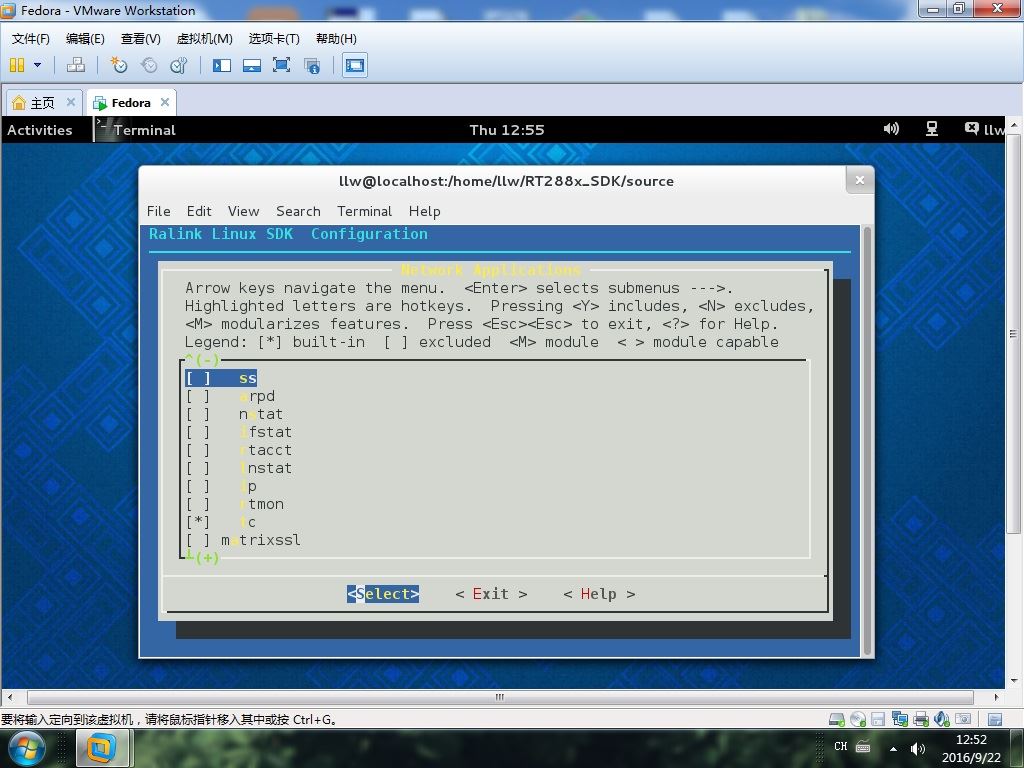Click the Send Ctrl+Alt+Del toolbar icon
This screenshot has width=1024, height=768.
[76, 65]
